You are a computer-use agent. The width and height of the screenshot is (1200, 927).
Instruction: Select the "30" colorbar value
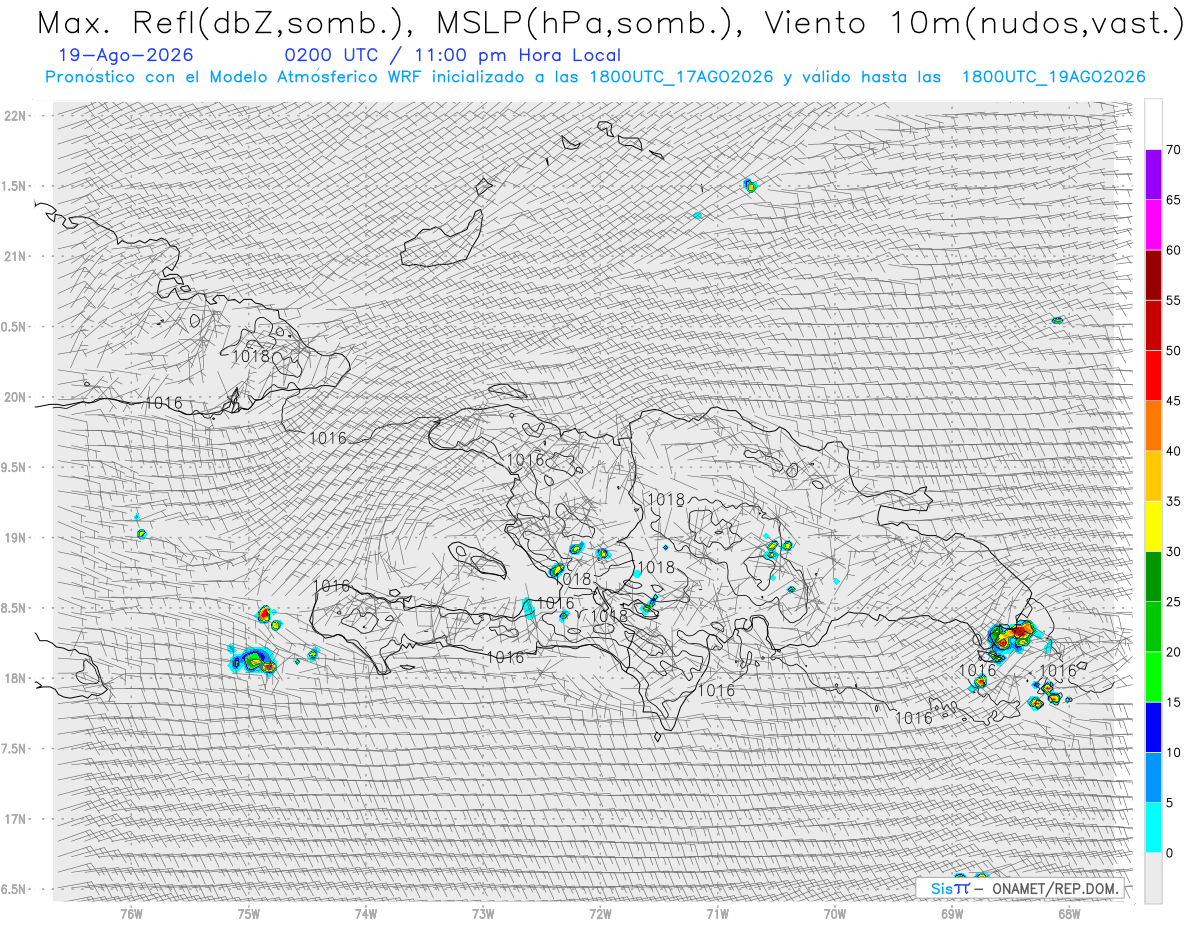1173,551
